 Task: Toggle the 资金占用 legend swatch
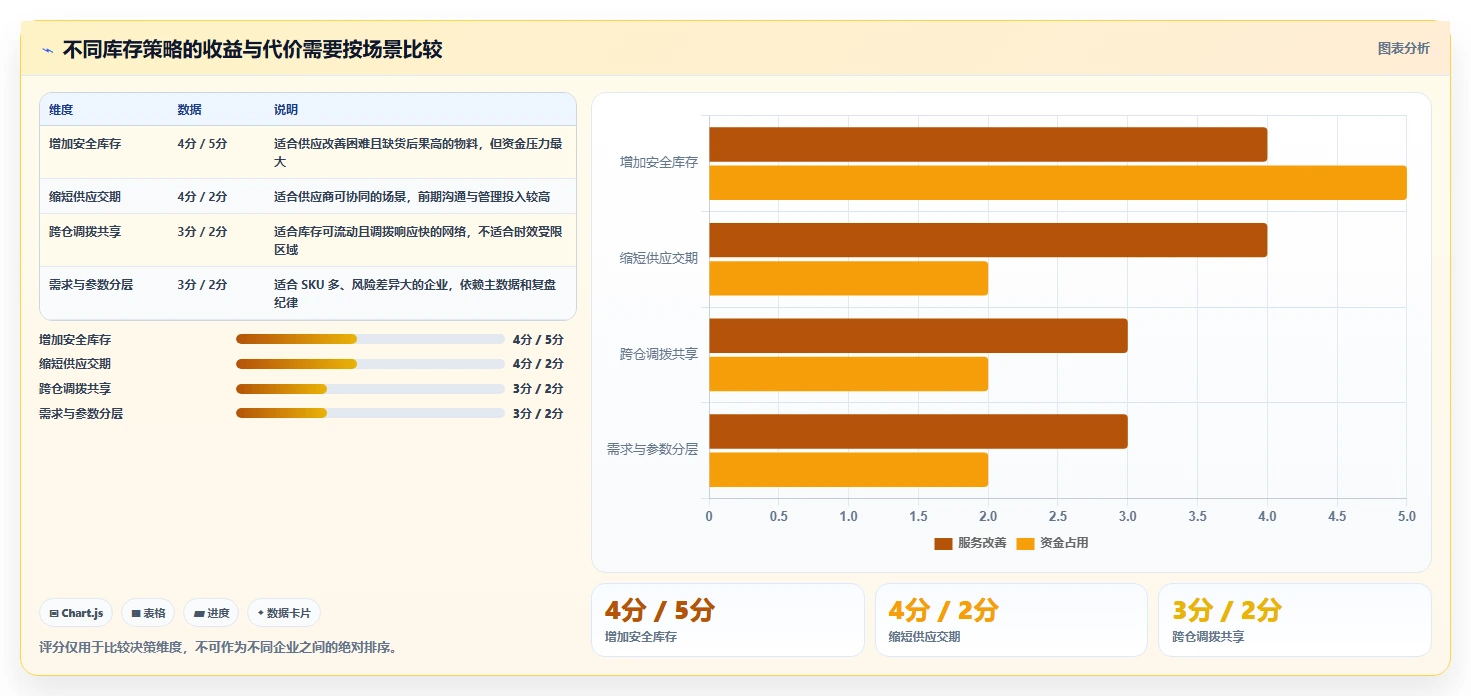click(x=1025, y=543)
